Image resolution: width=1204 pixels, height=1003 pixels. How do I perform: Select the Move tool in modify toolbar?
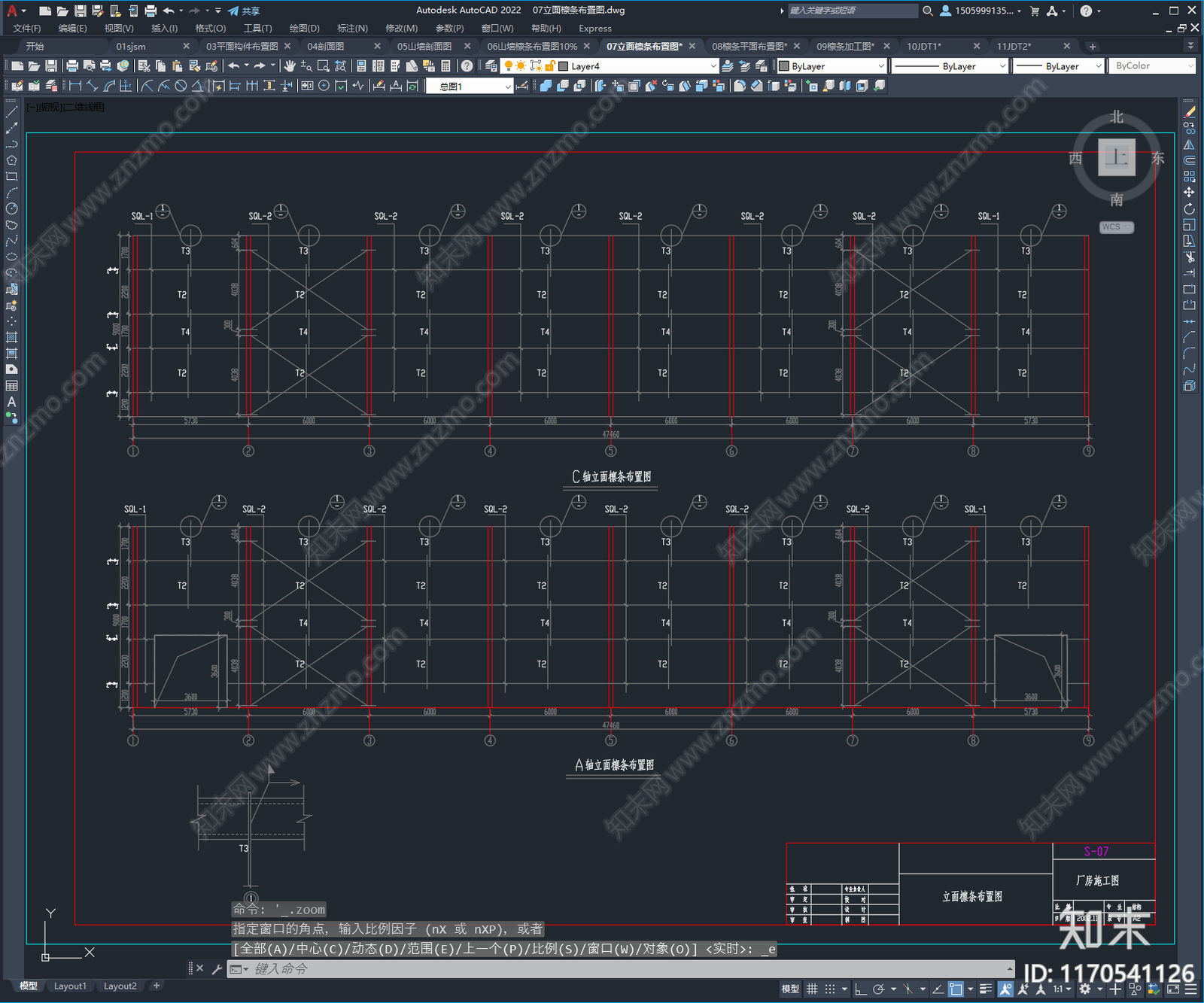click(1190, 193)
